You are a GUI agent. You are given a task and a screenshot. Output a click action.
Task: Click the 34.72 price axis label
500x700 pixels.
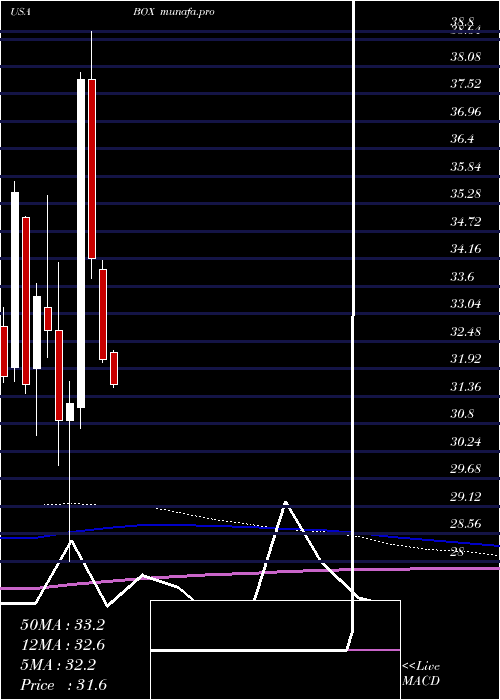(x=466, y=221)
